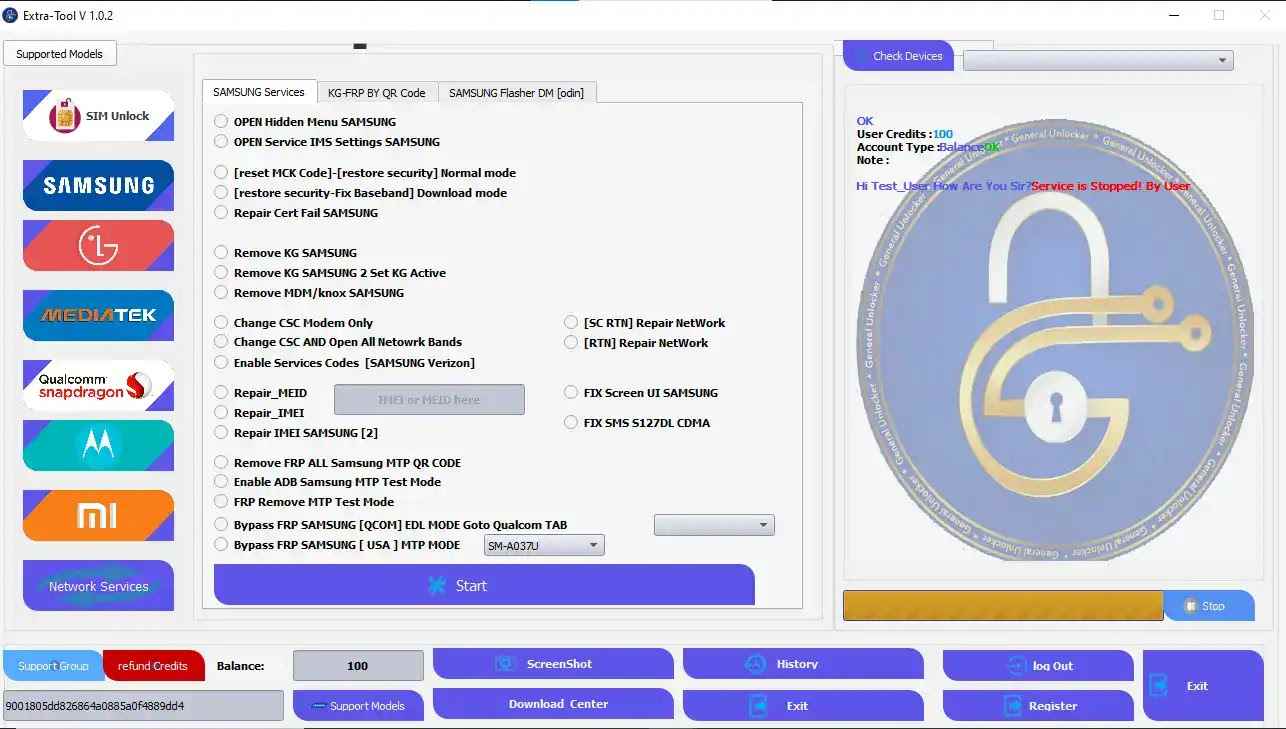Click the Stop button icon
The image size is (1286, 729).
(x=1190, y=606)
